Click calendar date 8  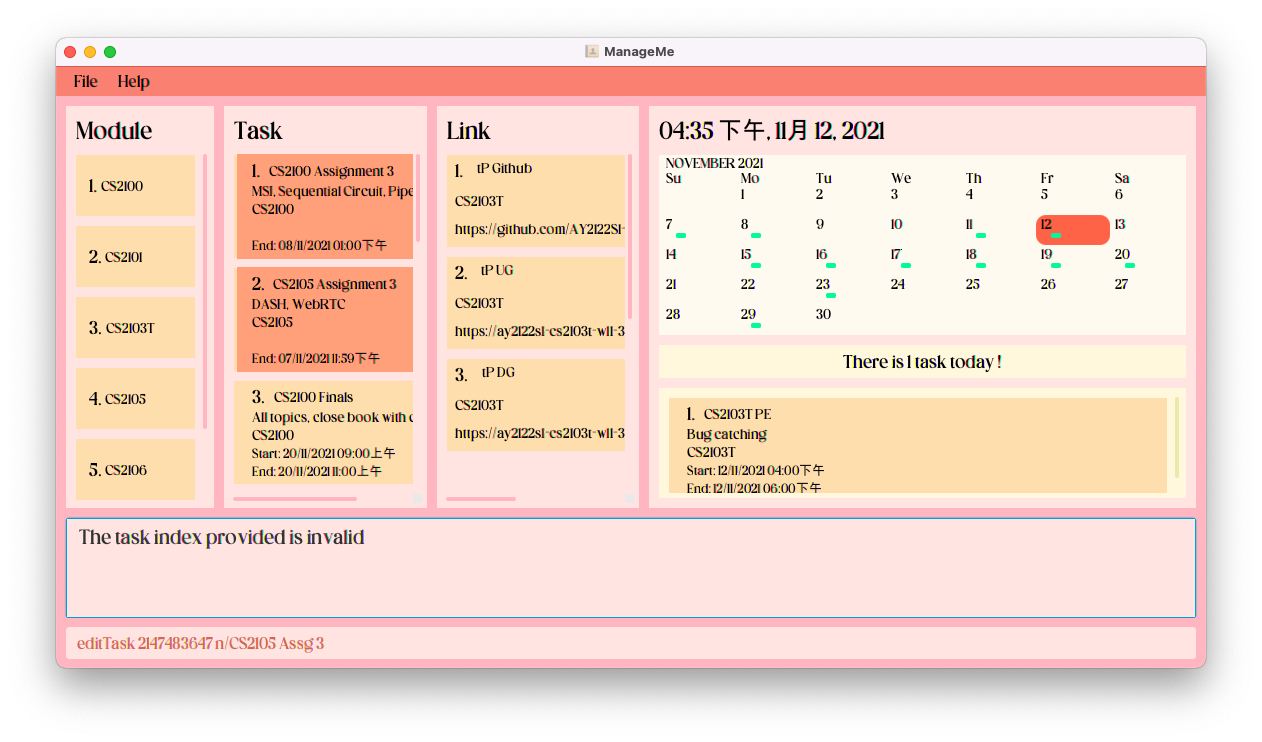point(744,224)
